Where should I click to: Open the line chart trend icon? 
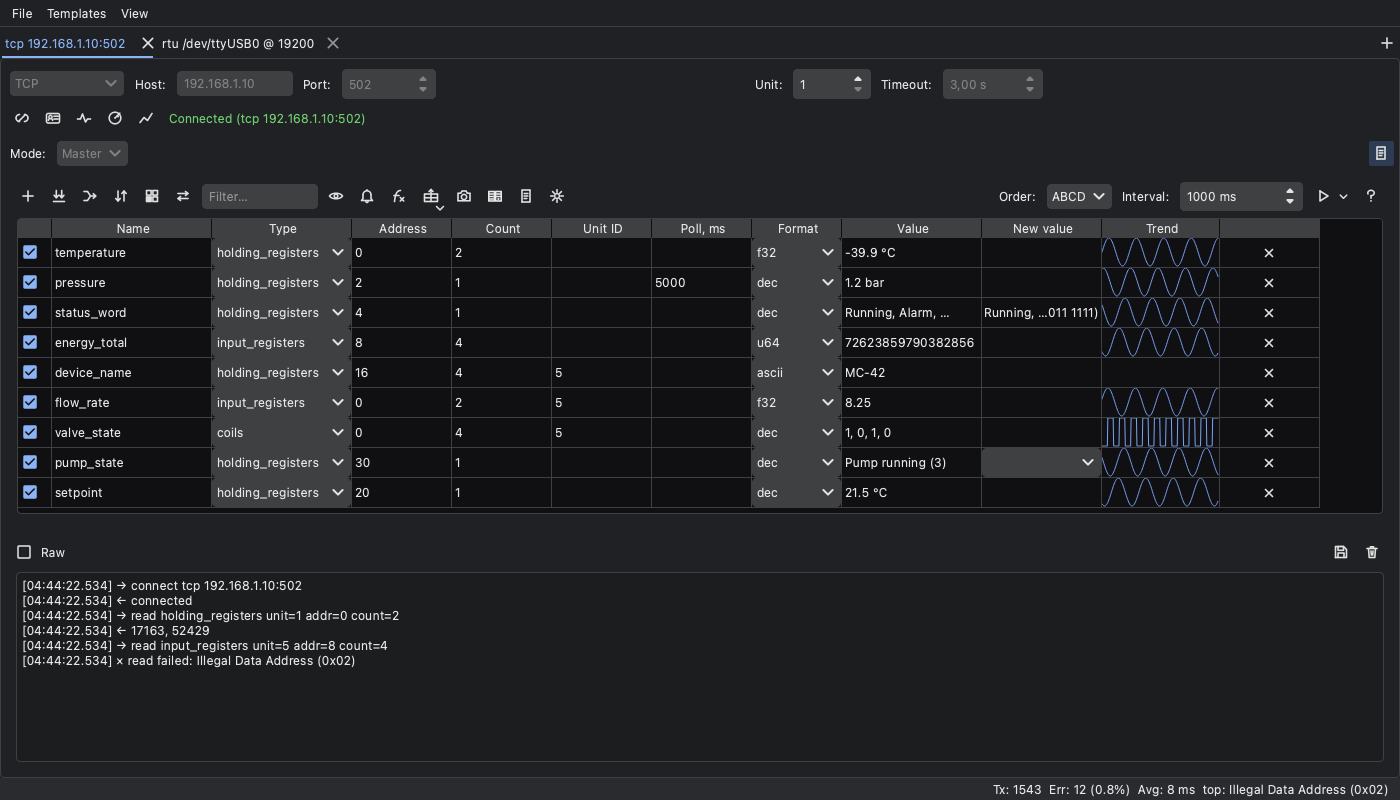146,118
